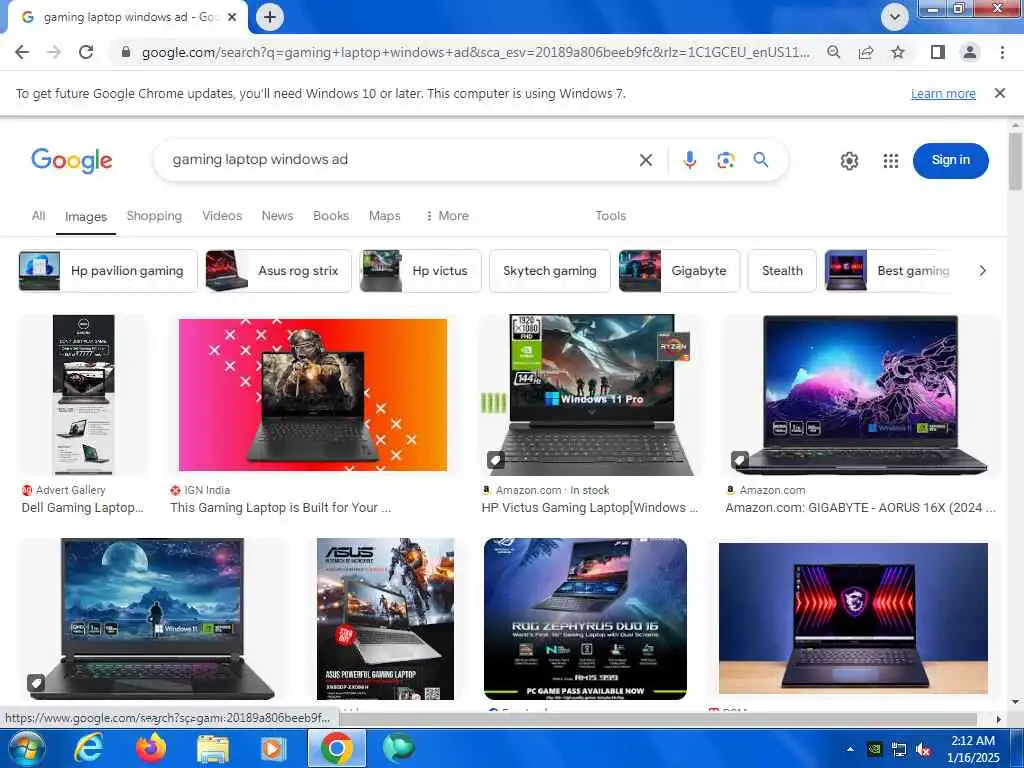Switch to the All results tab
The image size is (1024, 768).
point(39,216)
